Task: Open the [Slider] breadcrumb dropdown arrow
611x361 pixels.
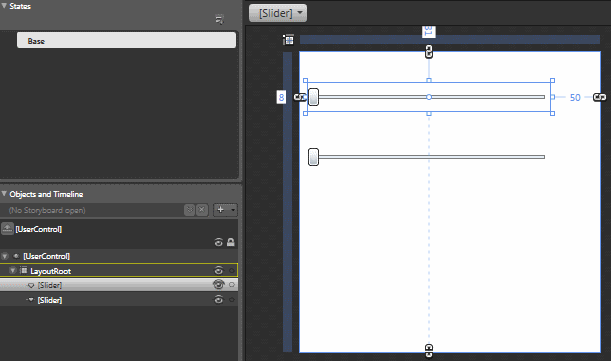Action: (300, 12)
